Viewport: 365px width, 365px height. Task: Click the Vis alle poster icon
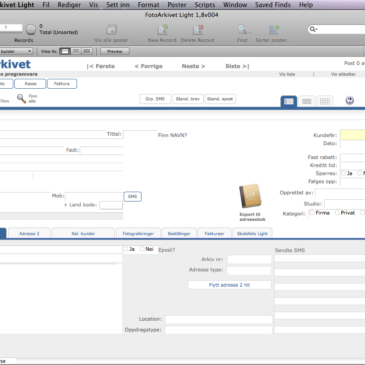111,30
